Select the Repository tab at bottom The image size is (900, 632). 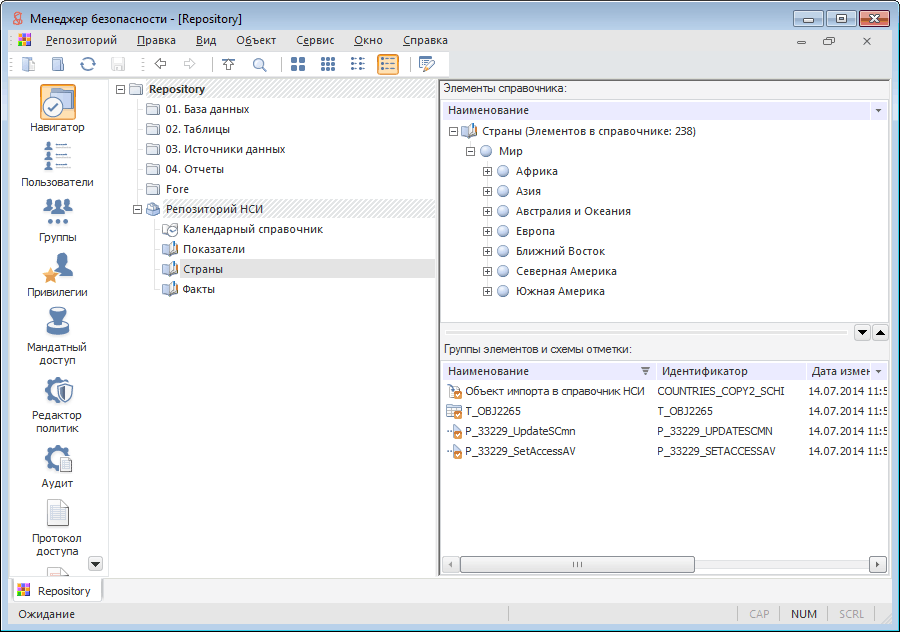click(56, 591)
